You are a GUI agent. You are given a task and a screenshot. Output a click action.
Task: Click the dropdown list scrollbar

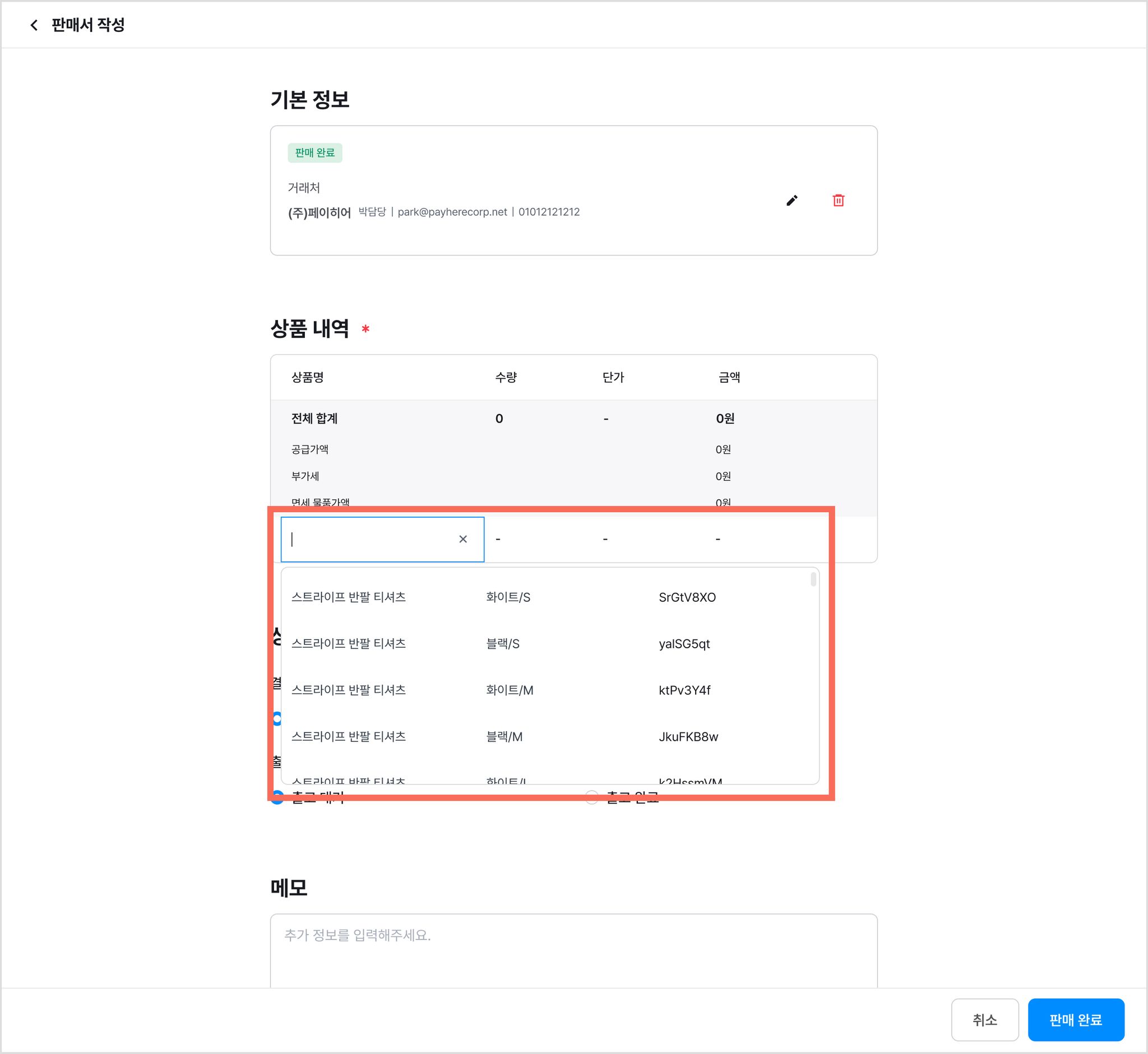[x=813, y=579]
